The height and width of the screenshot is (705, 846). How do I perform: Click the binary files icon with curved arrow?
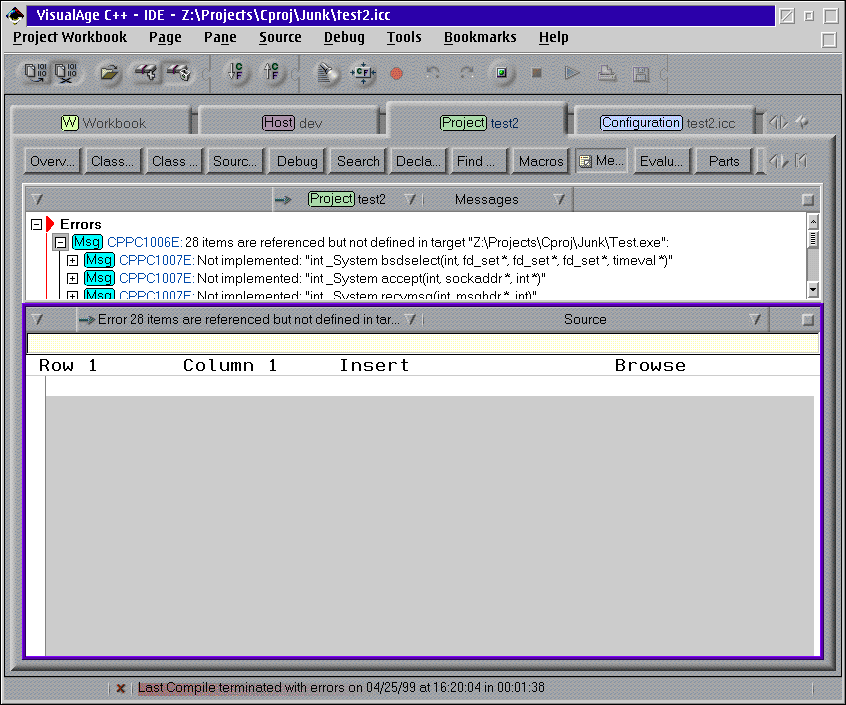36,73
